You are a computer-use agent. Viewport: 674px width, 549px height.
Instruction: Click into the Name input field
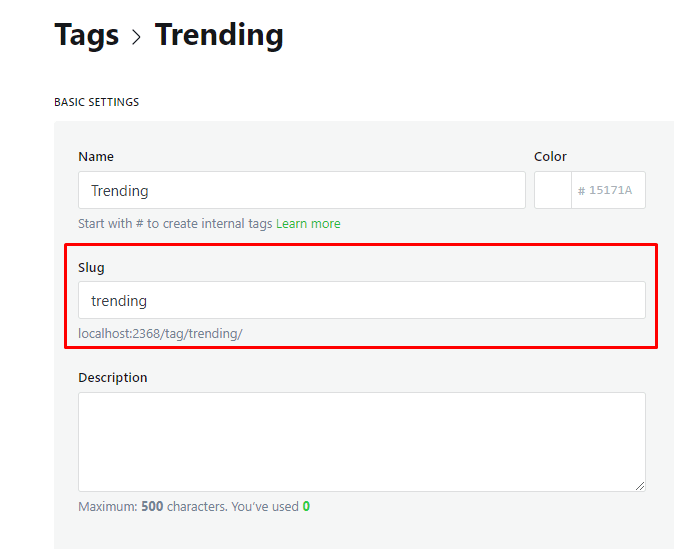point(301,190)
